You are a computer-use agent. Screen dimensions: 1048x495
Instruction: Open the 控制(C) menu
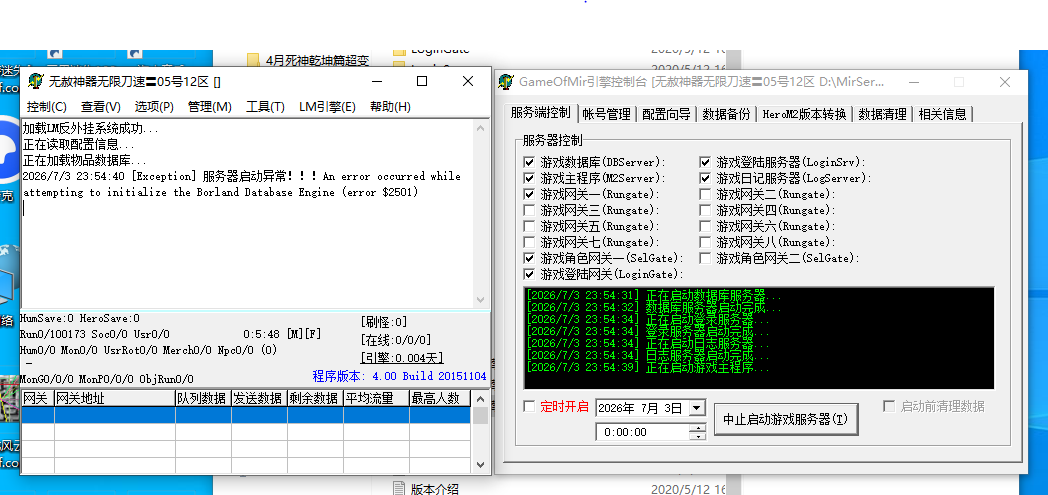click(x=47, y=107)
